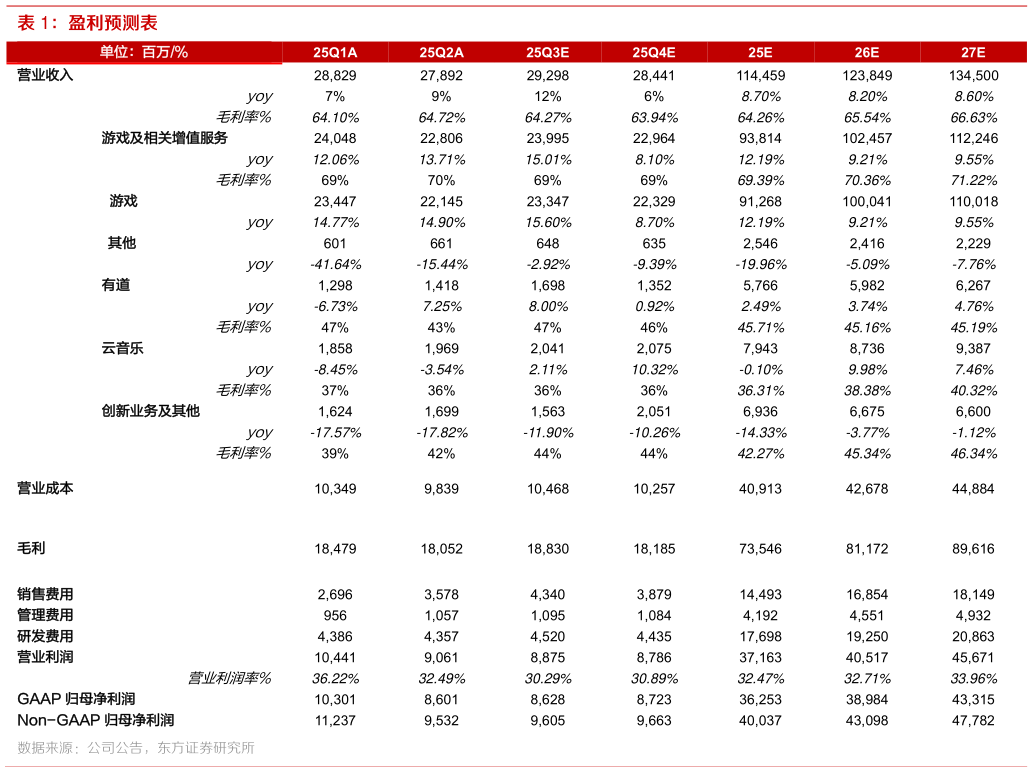Click the 25E column header
Image resolution: width=1033 pixels, height=772 pixels.
pyautogui.click(x=760, y=53)
